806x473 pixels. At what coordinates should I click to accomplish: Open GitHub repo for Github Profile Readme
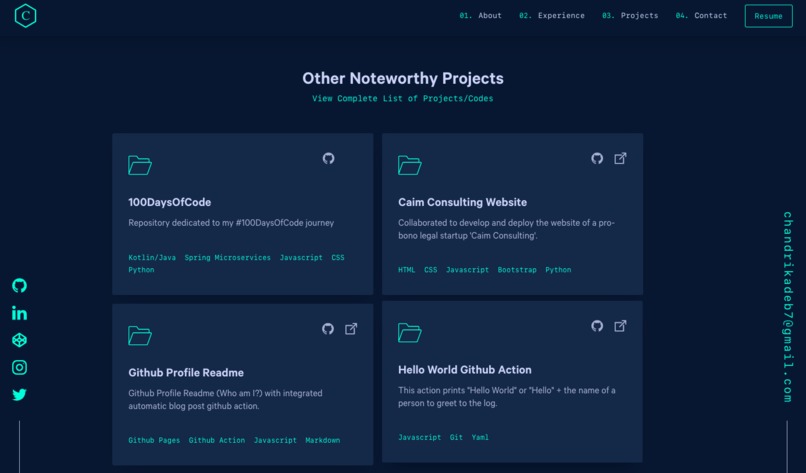pyautogui.click(x=328, y=329)
